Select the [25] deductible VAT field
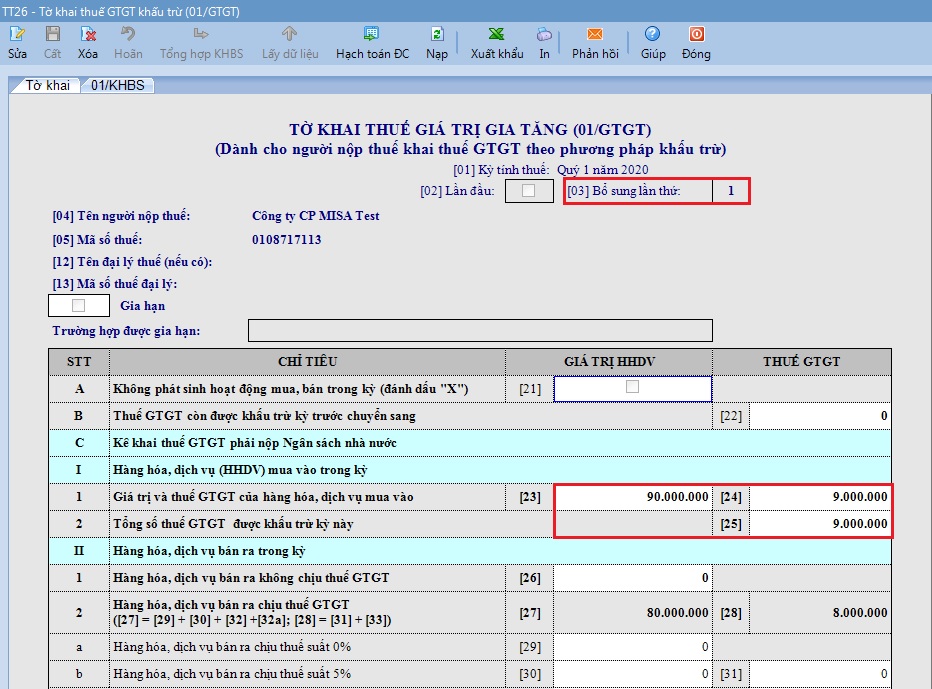The width and height of the screenshot is (932, 689). coord(820,524)
